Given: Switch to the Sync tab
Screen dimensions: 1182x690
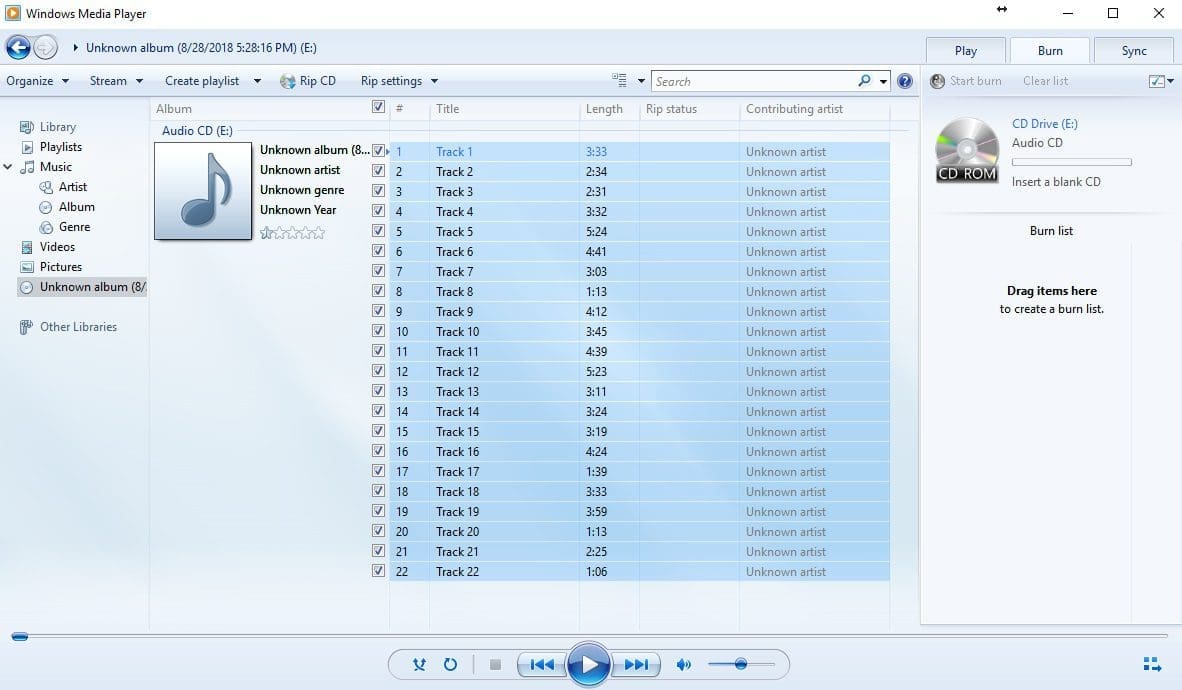Looking at the screenshot, I should pyautogui.click(x=1133, y=49).
